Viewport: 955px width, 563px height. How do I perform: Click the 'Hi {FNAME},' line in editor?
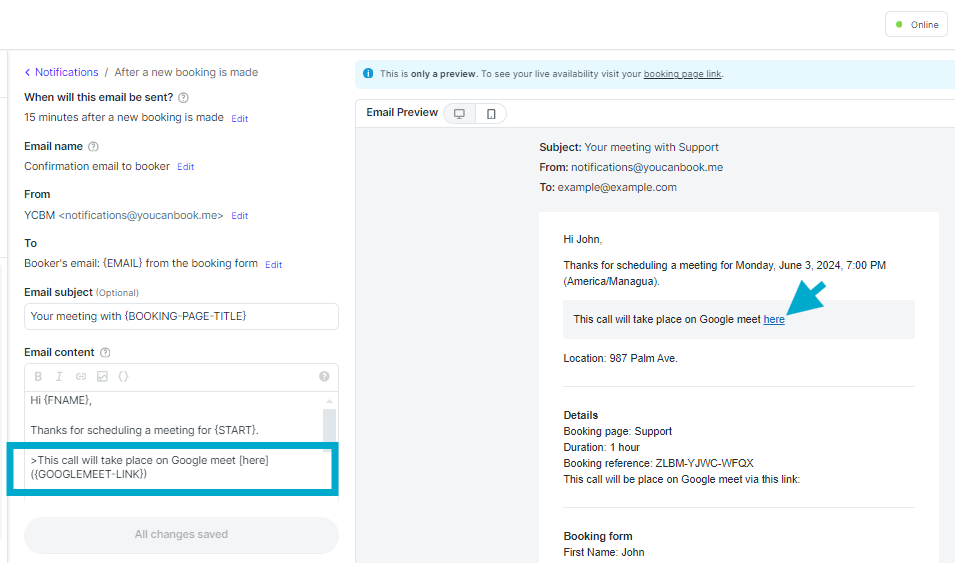[61, 400]
